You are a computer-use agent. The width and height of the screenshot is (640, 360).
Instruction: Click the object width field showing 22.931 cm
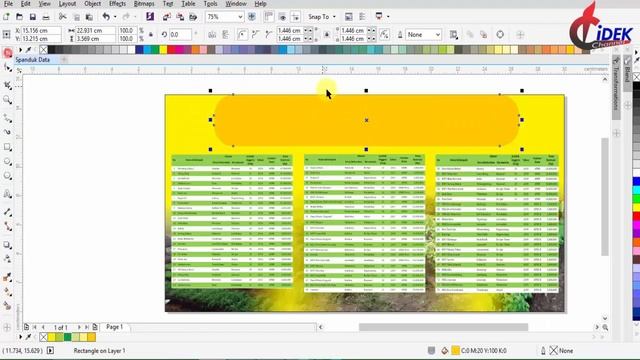click(96, 31)
